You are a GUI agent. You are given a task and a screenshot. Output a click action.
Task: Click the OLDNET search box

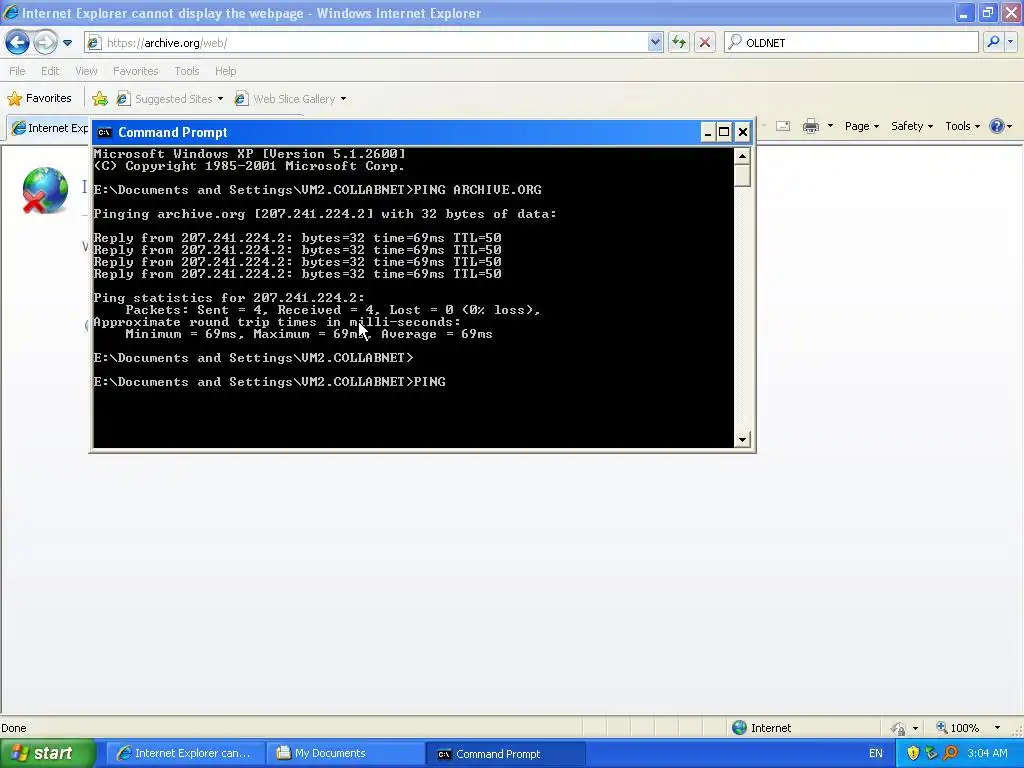point(852,43)
